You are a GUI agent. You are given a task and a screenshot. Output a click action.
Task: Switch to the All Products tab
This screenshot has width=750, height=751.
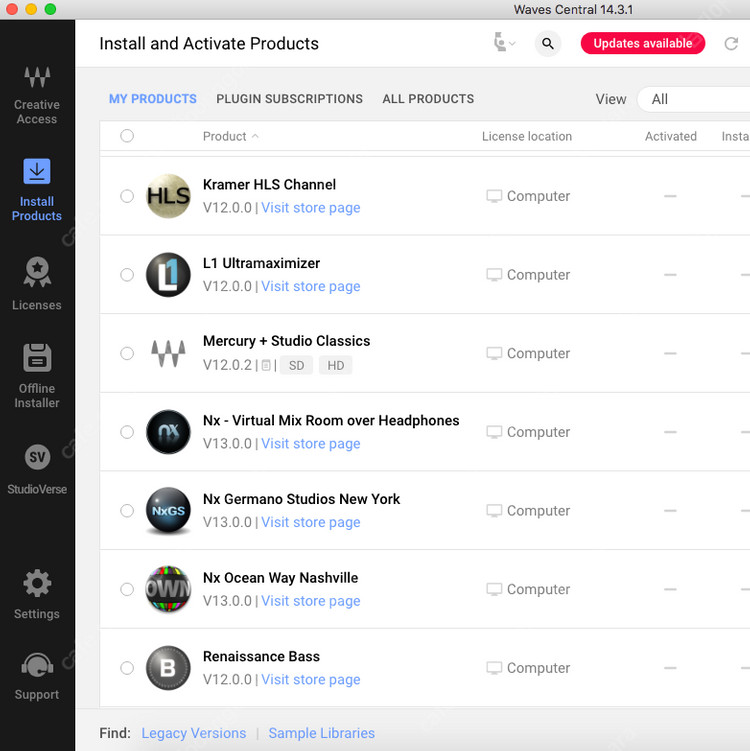coord(428,99)
